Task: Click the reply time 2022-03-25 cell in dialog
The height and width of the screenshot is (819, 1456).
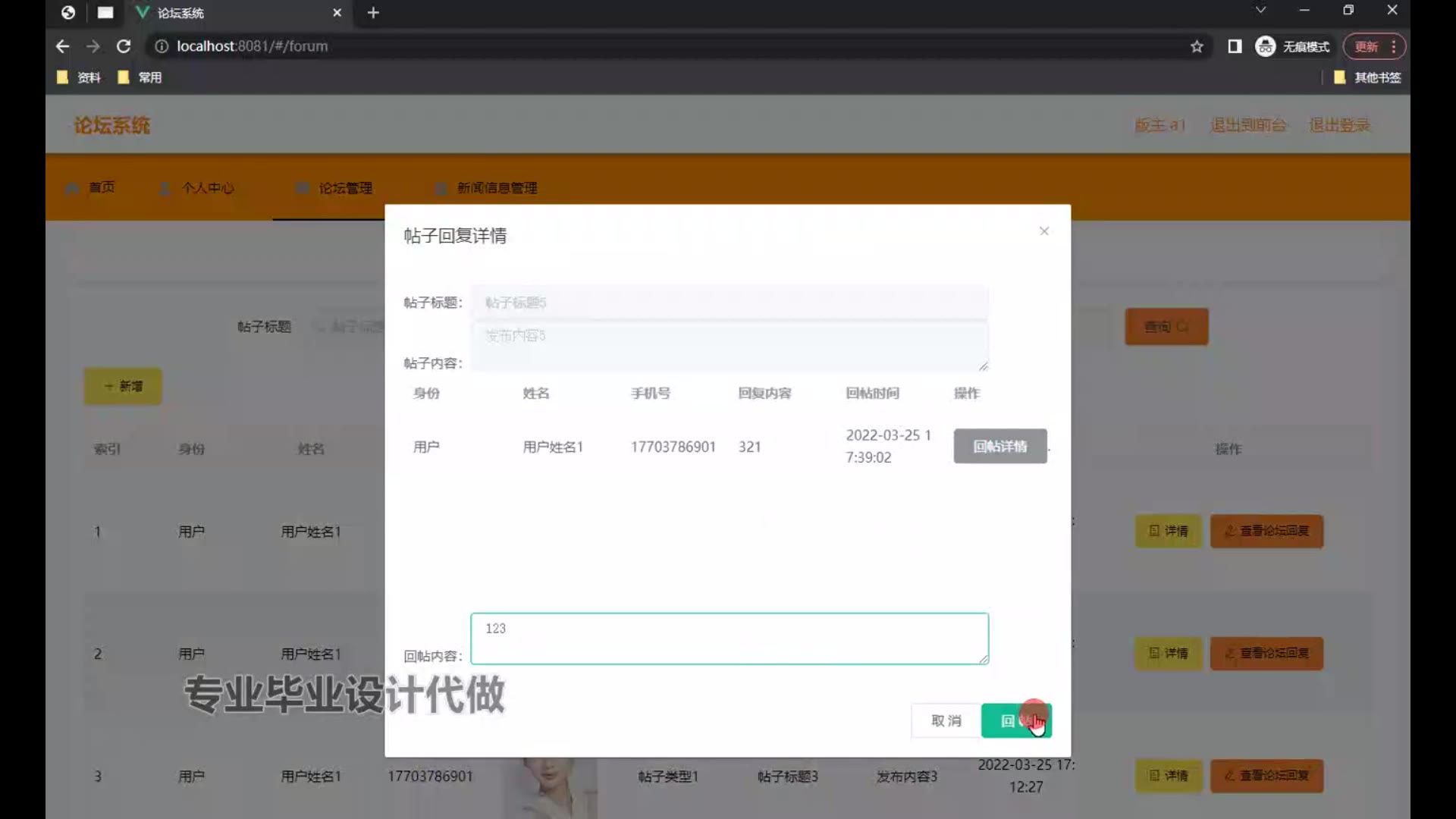Action: 888,446
